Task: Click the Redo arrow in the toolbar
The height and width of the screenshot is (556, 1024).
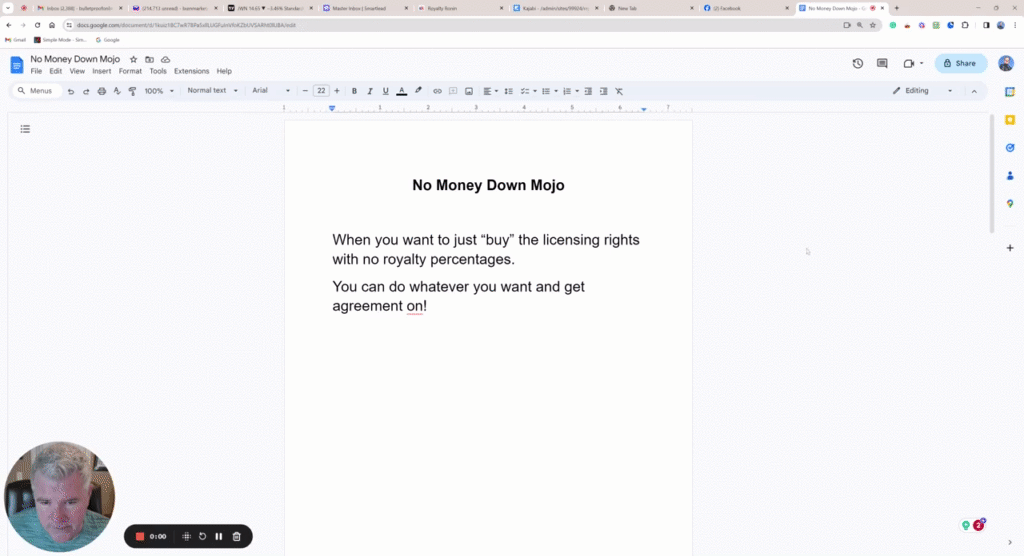Action: [x=86, y=91]
